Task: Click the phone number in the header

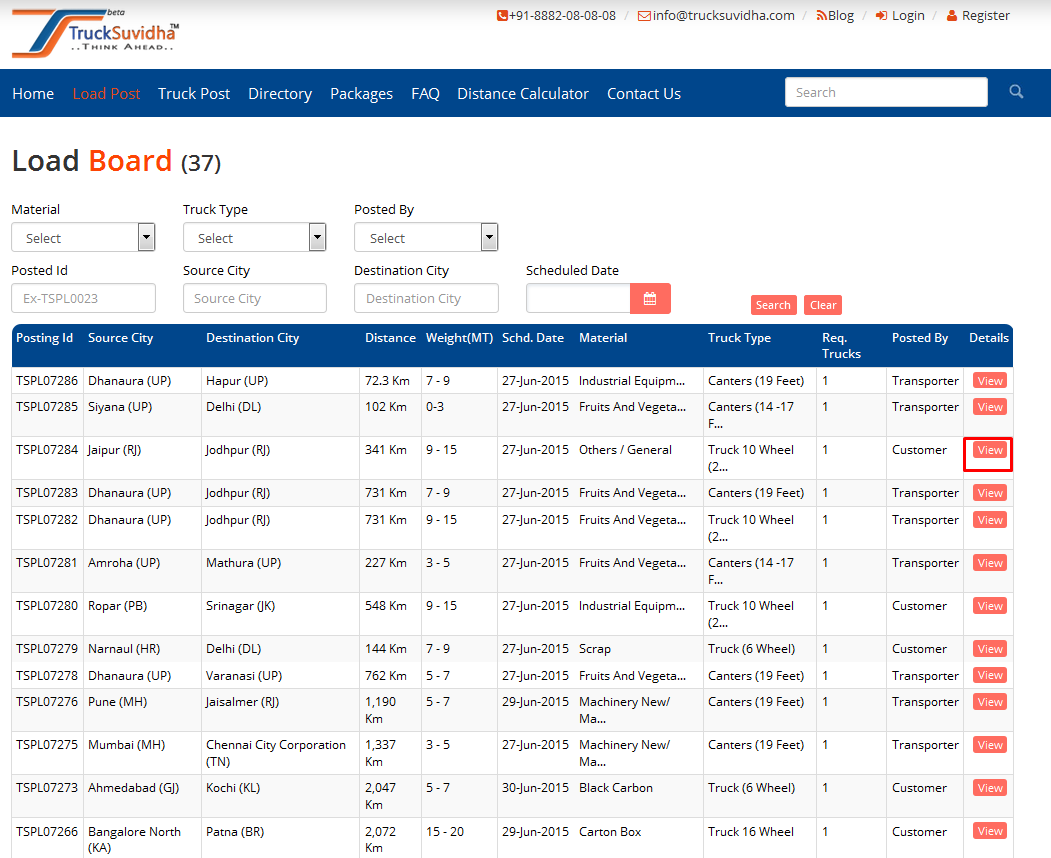Action: pos(556,15)
